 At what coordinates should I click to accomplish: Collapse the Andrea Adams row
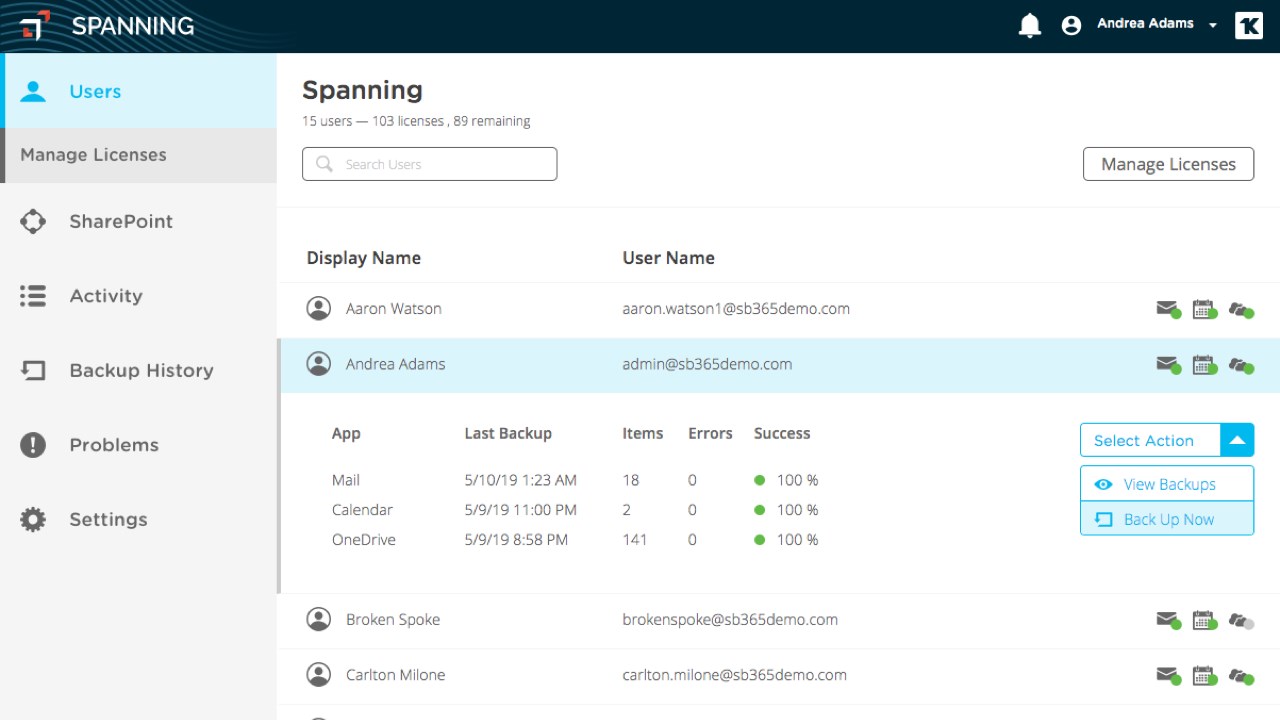[780, 365]
